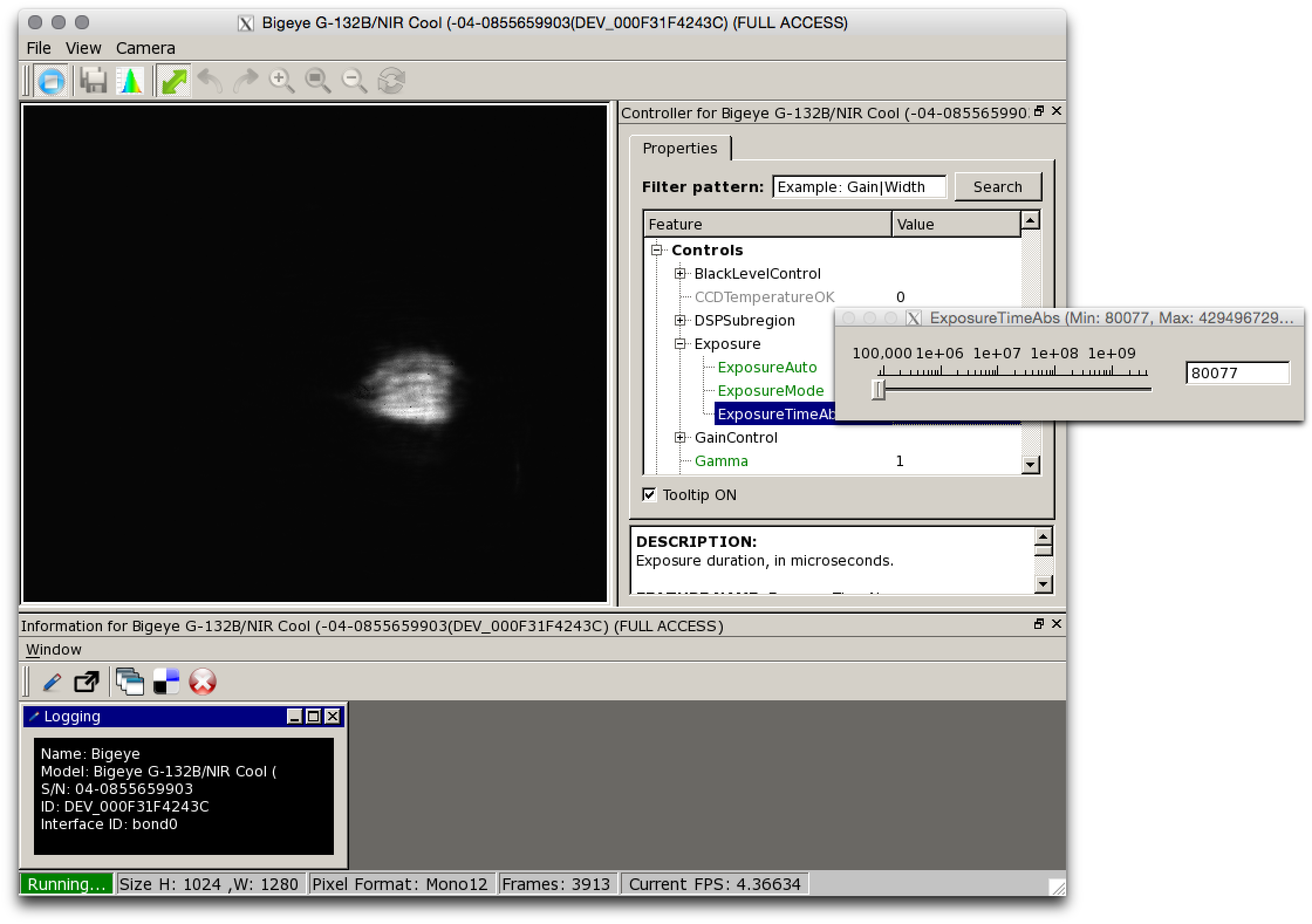Expand the BlackLevelControl tree node
The height and width of the screenshot is (924, 1312).
click(679, 273)
